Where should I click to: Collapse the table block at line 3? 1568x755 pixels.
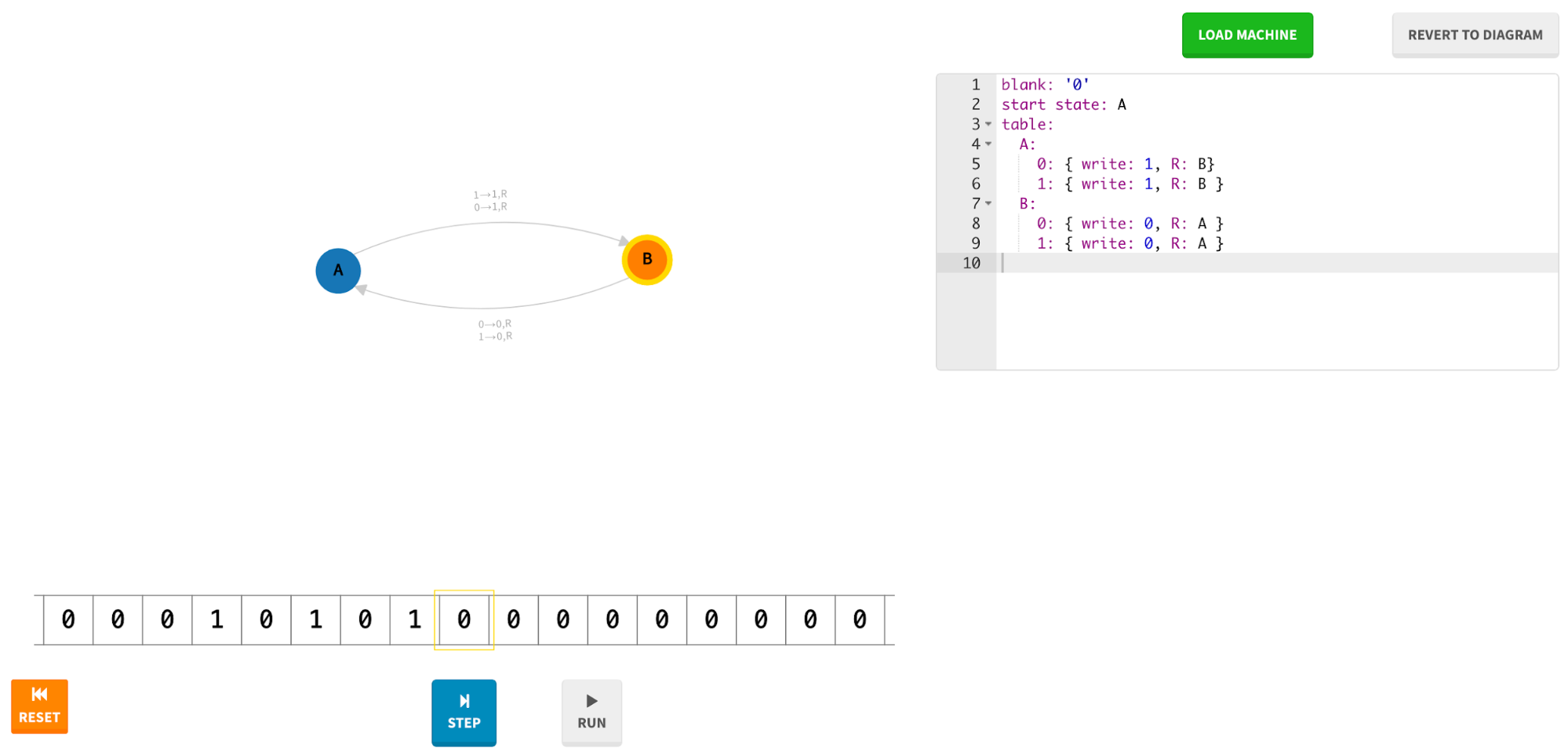[x=988, y=125]
